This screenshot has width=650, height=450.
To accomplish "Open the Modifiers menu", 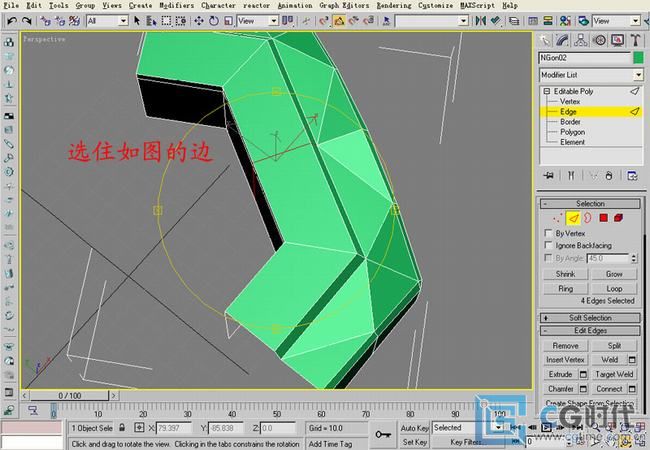I will click(177, 5).
